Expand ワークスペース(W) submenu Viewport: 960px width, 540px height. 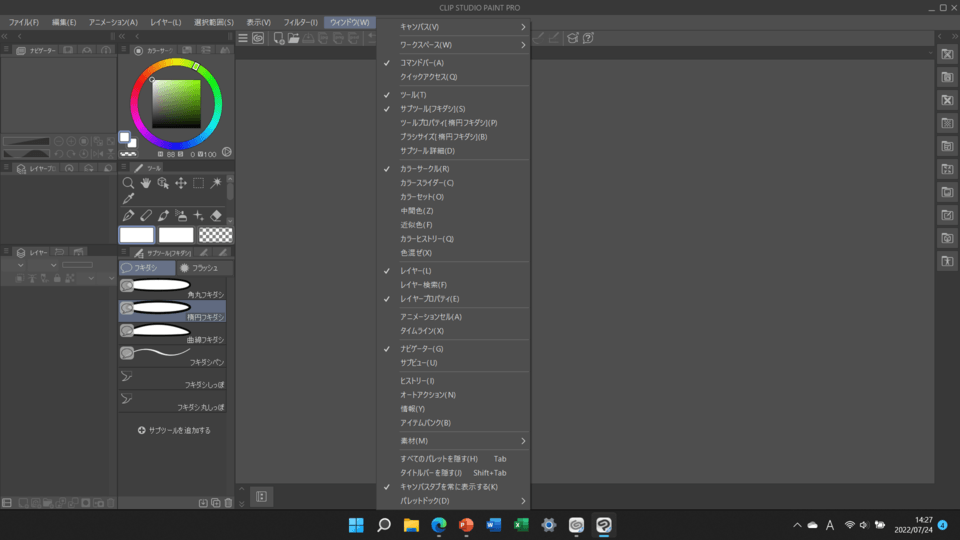[x=454, y=45]
